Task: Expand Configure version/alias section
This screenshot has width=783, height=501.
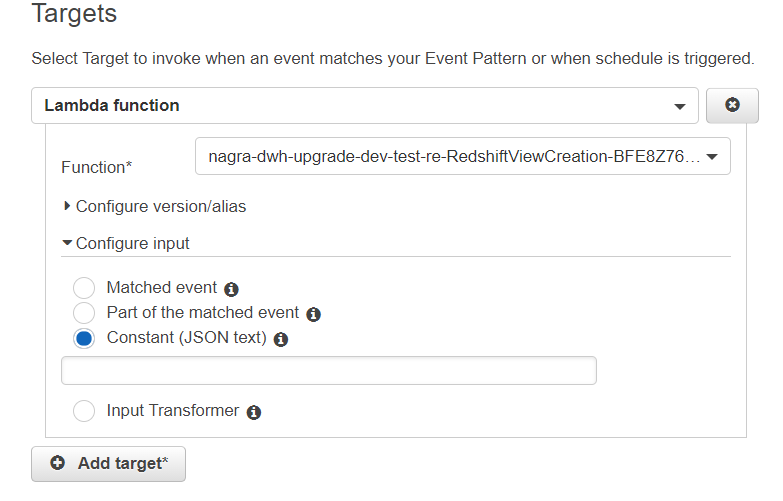Action: pos(155,207)
